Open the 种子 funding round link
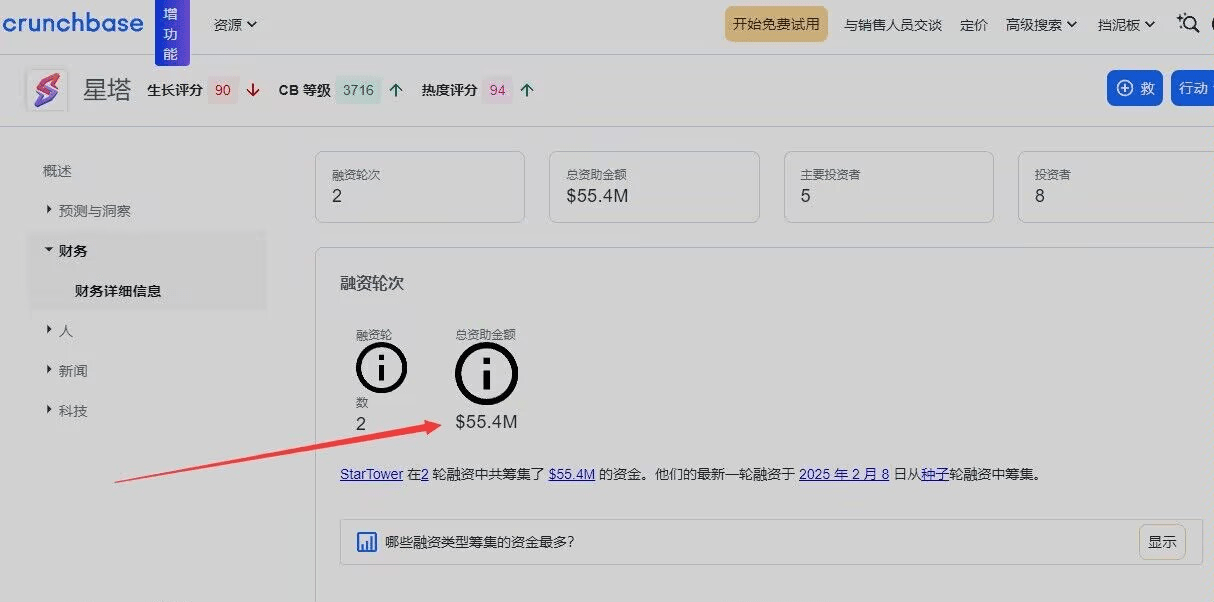Image resolution: width=1214 pixels, height=602 pixels. (x=934, y=474)
